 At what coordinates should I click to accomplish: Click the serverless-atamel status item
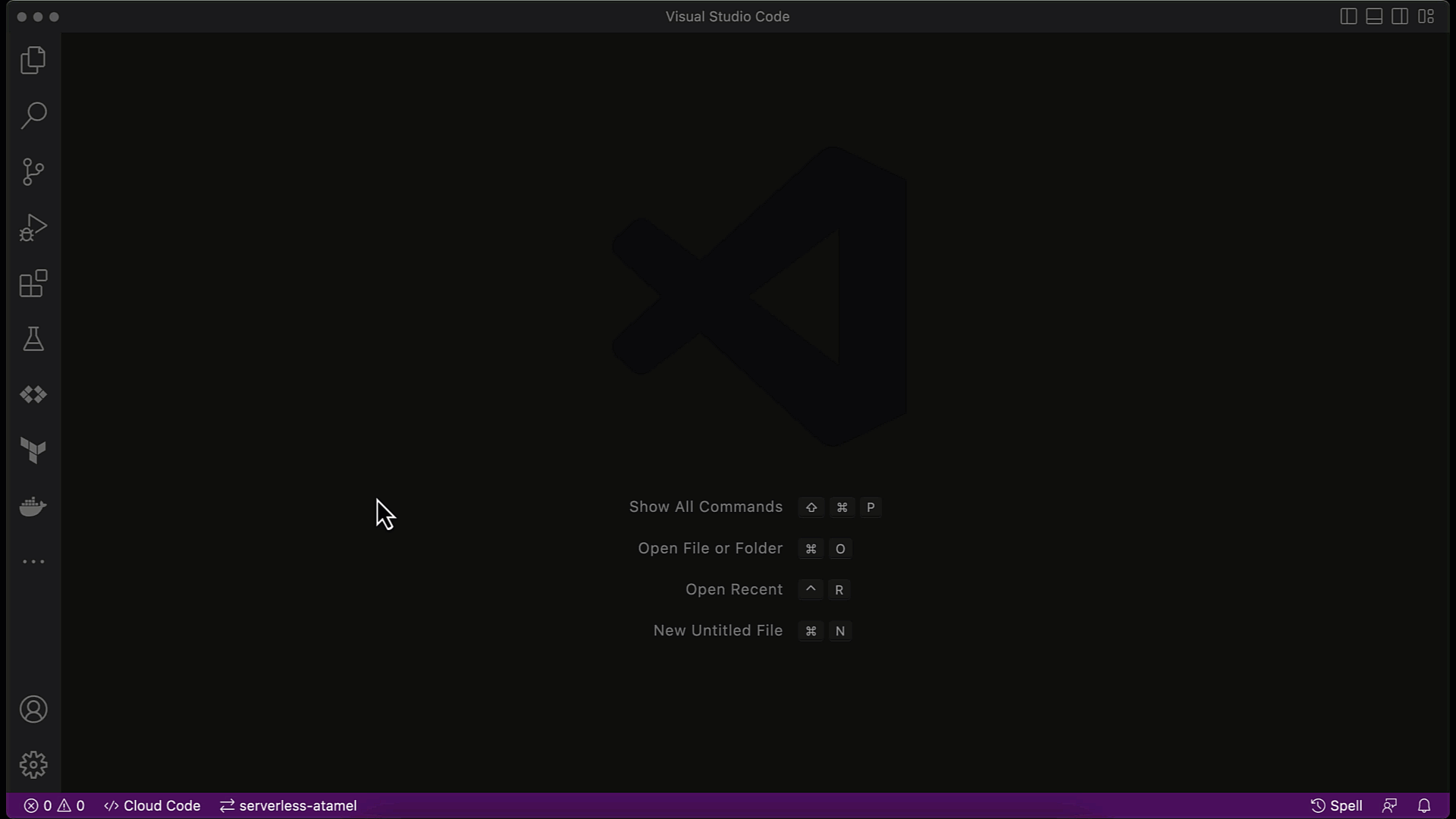coord(288,805)
